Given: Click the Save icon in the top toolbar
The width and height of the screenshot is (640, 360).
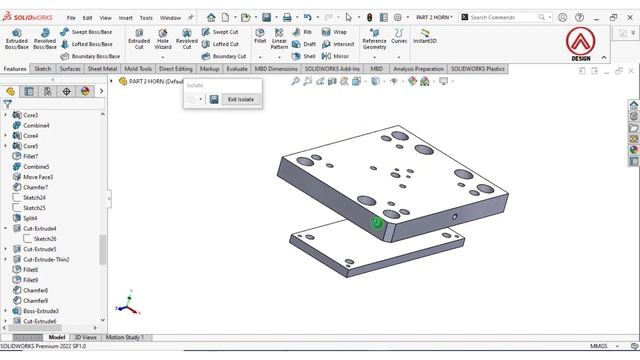Looking at the screenshot, I should [267, 18].
